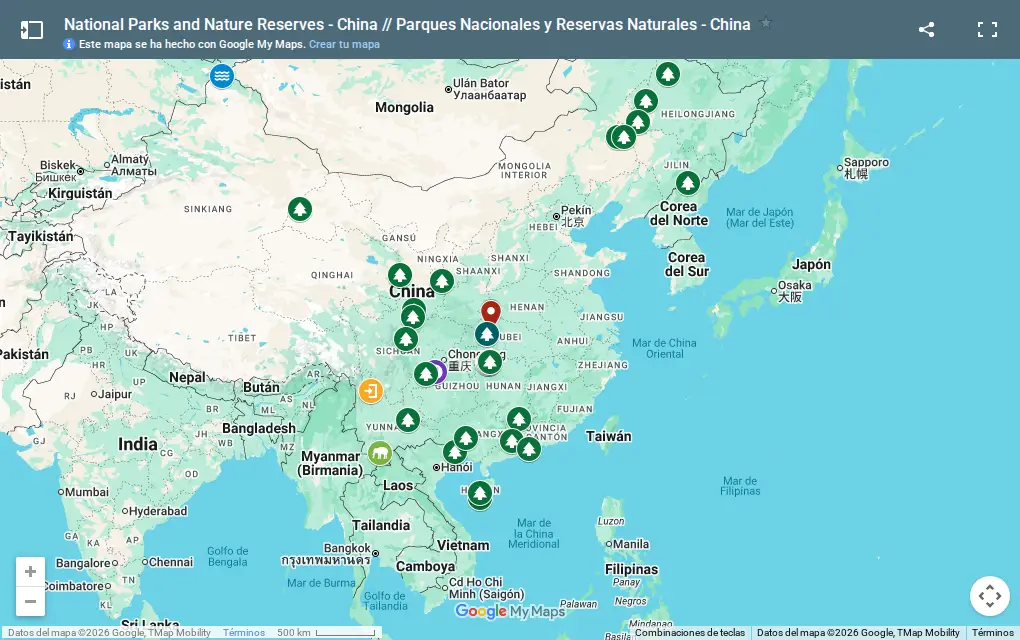Open the Términos link in the bottom-right corner

coord(993,633)
